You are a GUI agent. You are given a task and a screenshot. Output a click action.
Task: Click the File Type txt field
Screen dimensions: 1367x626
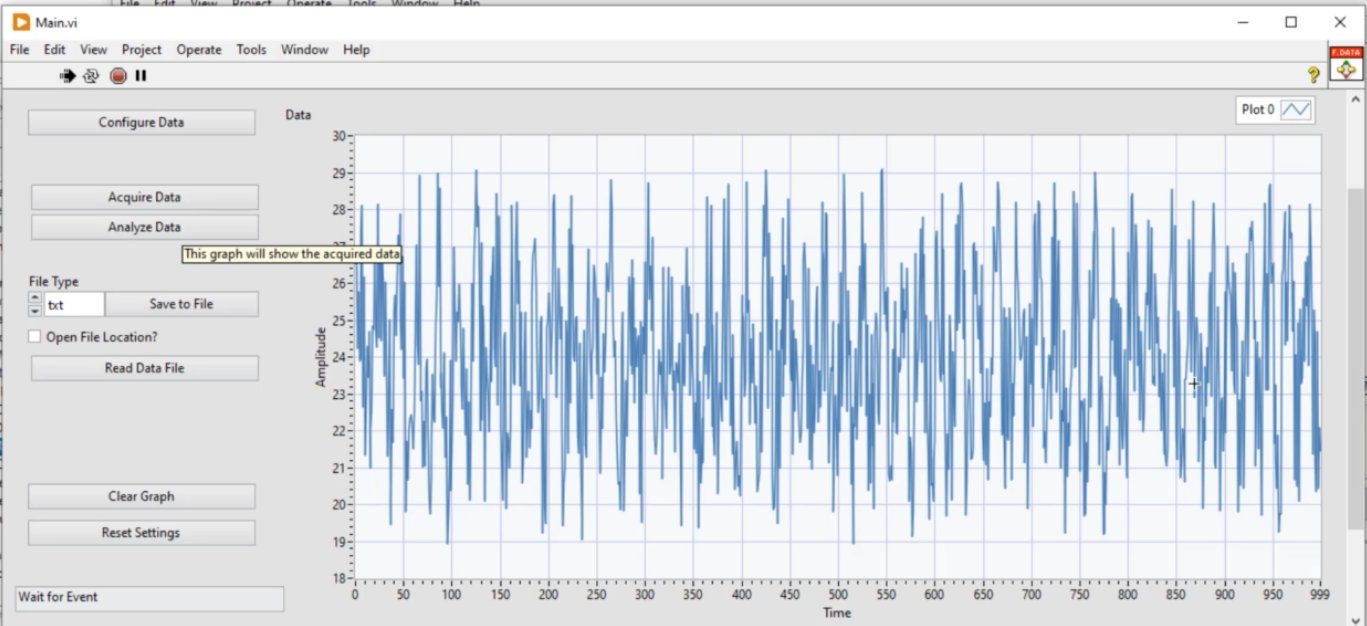point(74,305)
